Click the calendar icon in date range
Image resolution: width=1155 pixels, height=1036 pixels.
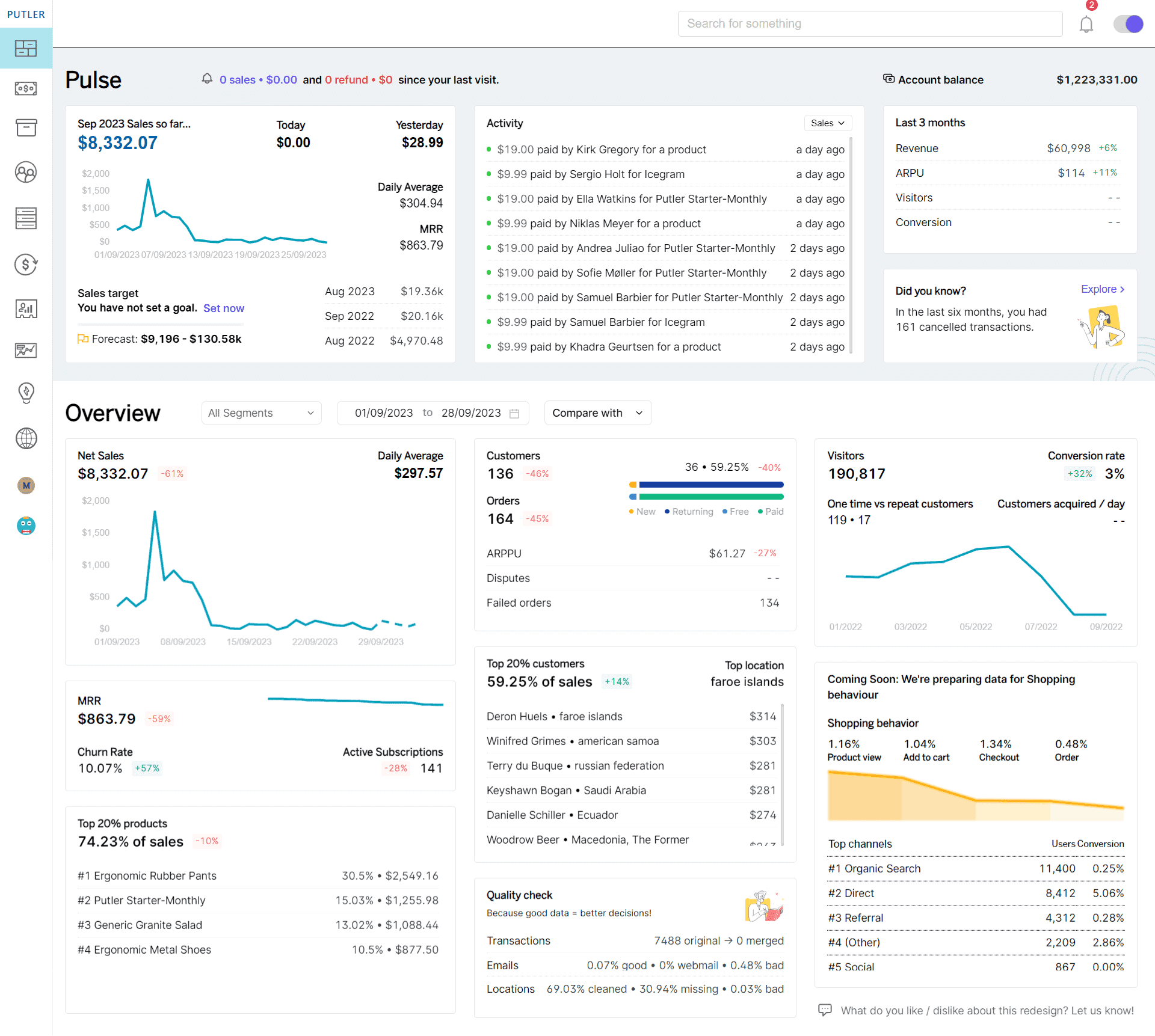click(x=514, y=413)
